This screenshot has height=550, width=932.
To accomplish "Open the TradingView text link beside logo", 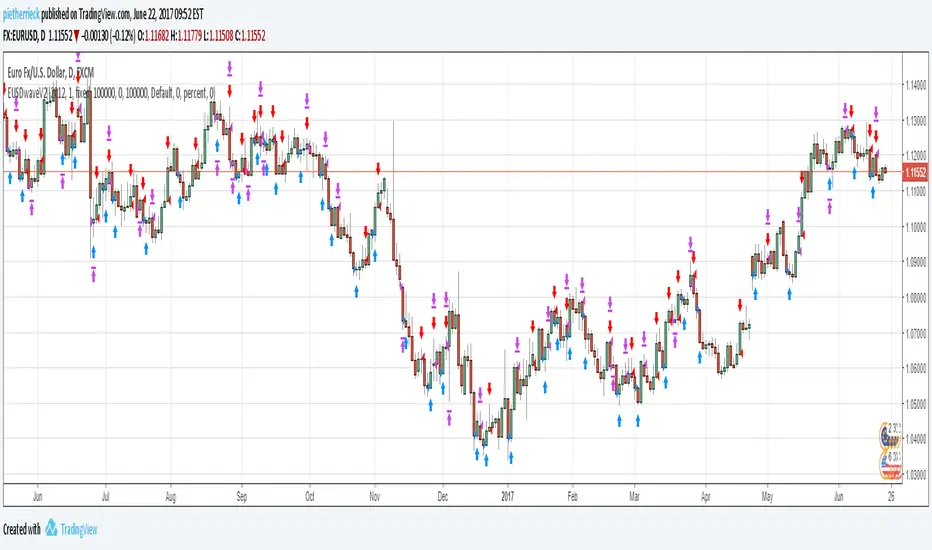I will [x=79, y=529].
